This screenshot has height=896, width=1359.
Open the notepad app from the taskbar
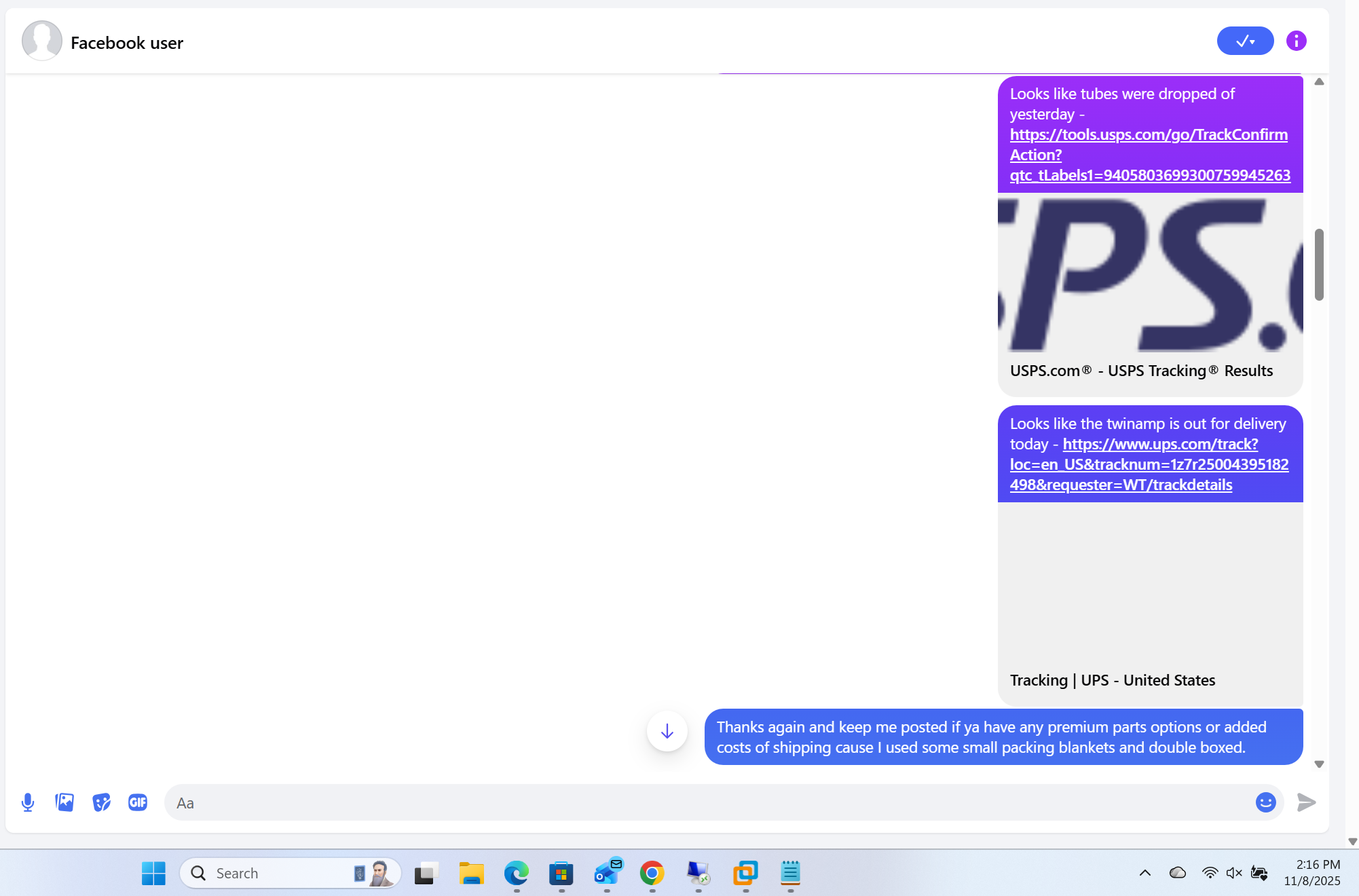tap(789, 874)
